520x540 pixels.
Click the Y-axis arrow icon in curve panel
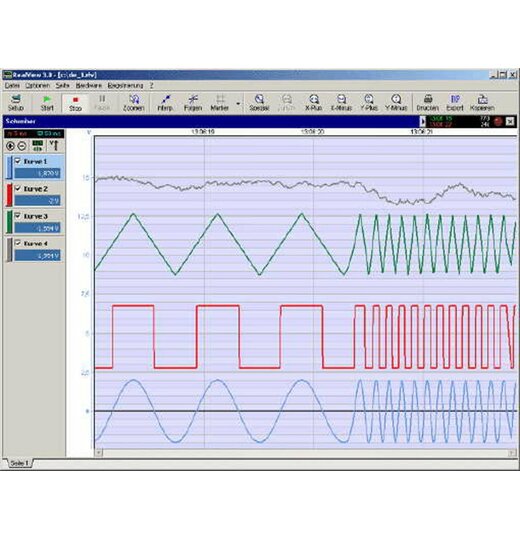point(54,146)
